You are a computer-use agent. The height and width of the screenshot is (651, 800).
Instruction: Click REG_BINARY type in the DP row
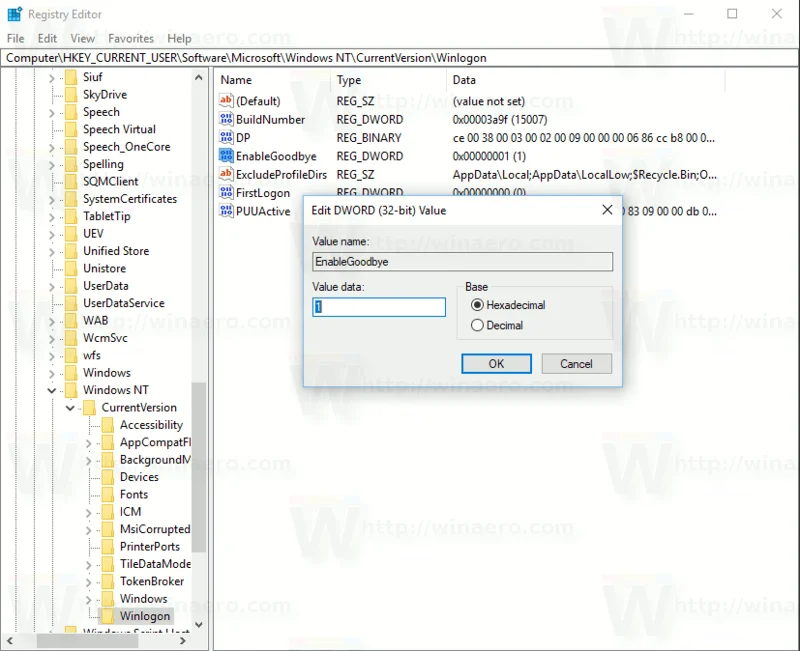pos(369,138)
